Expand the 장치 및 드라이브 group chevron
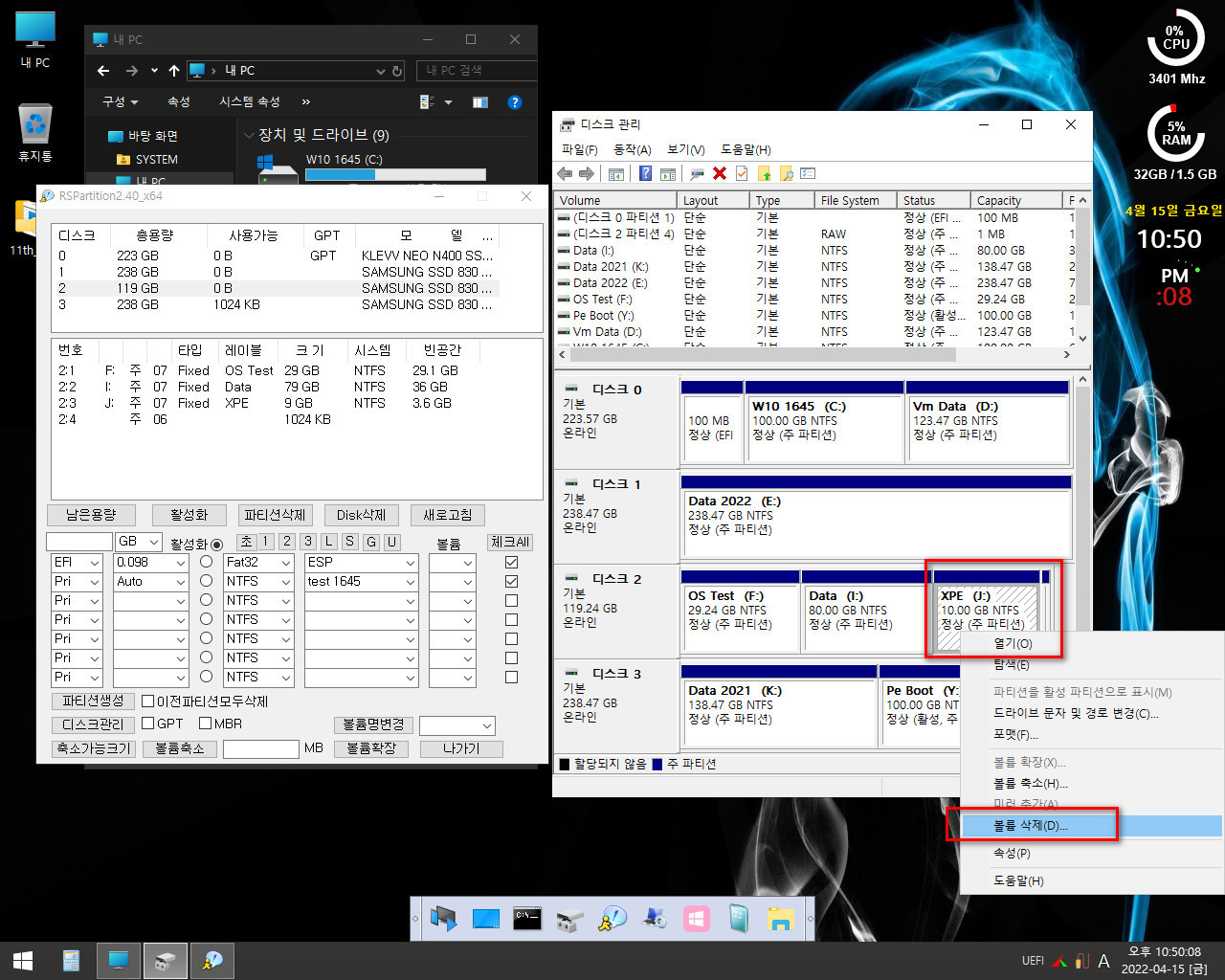Screen dimensions: 1225x980 click(x=249, y=136)
